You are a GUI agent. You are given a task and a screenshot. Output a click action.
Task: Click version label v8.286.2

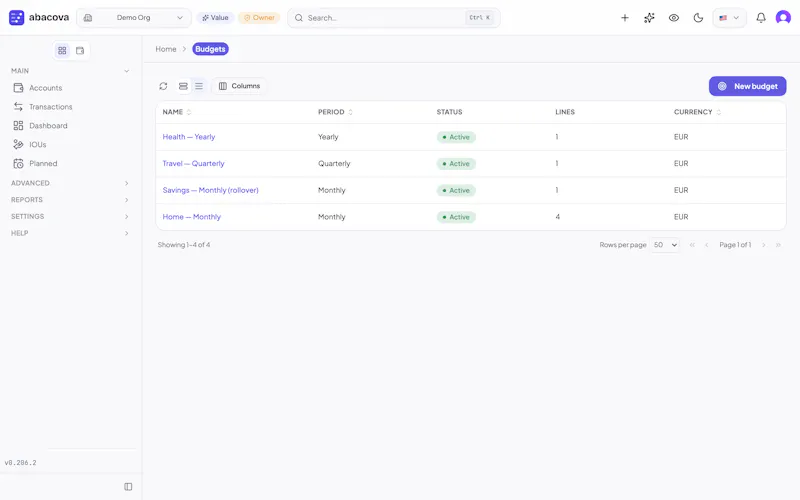pyautogui.click(x=20, y=463)
